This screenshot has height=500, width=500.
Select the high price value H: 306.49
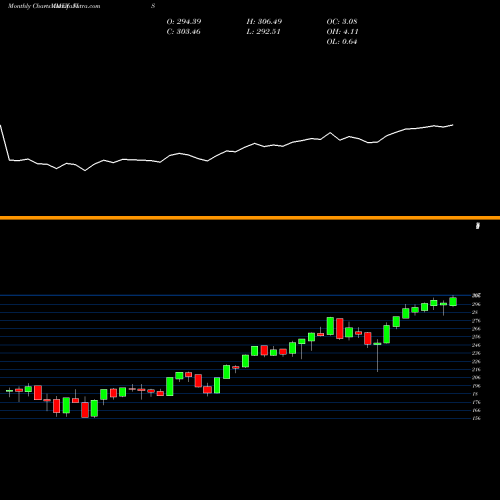[264, 22]
